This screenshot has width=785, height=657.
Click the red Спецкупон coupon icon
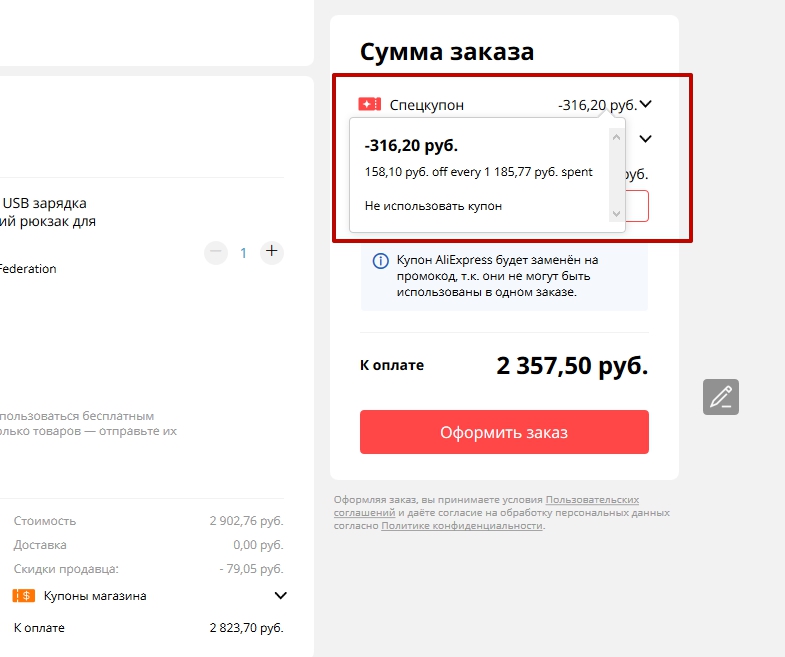tap(370, 104)
